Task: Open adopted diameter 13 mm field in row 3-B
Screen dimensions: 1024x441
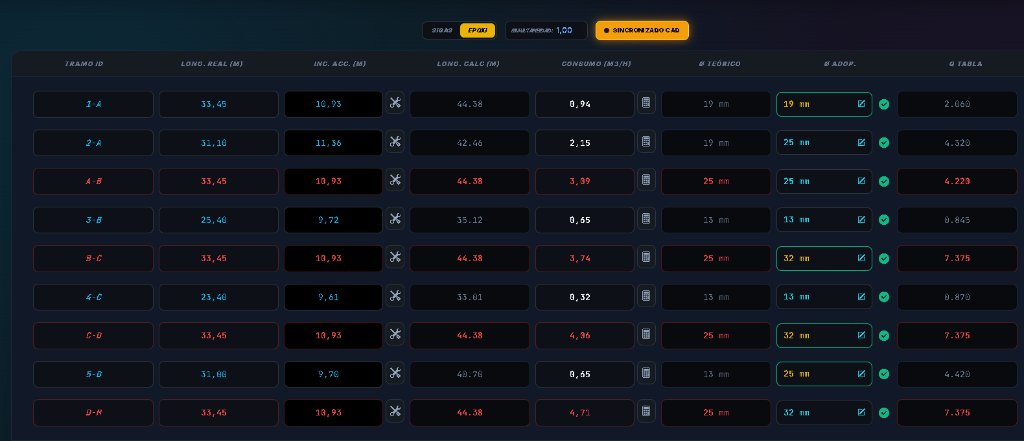Action: 824,220
